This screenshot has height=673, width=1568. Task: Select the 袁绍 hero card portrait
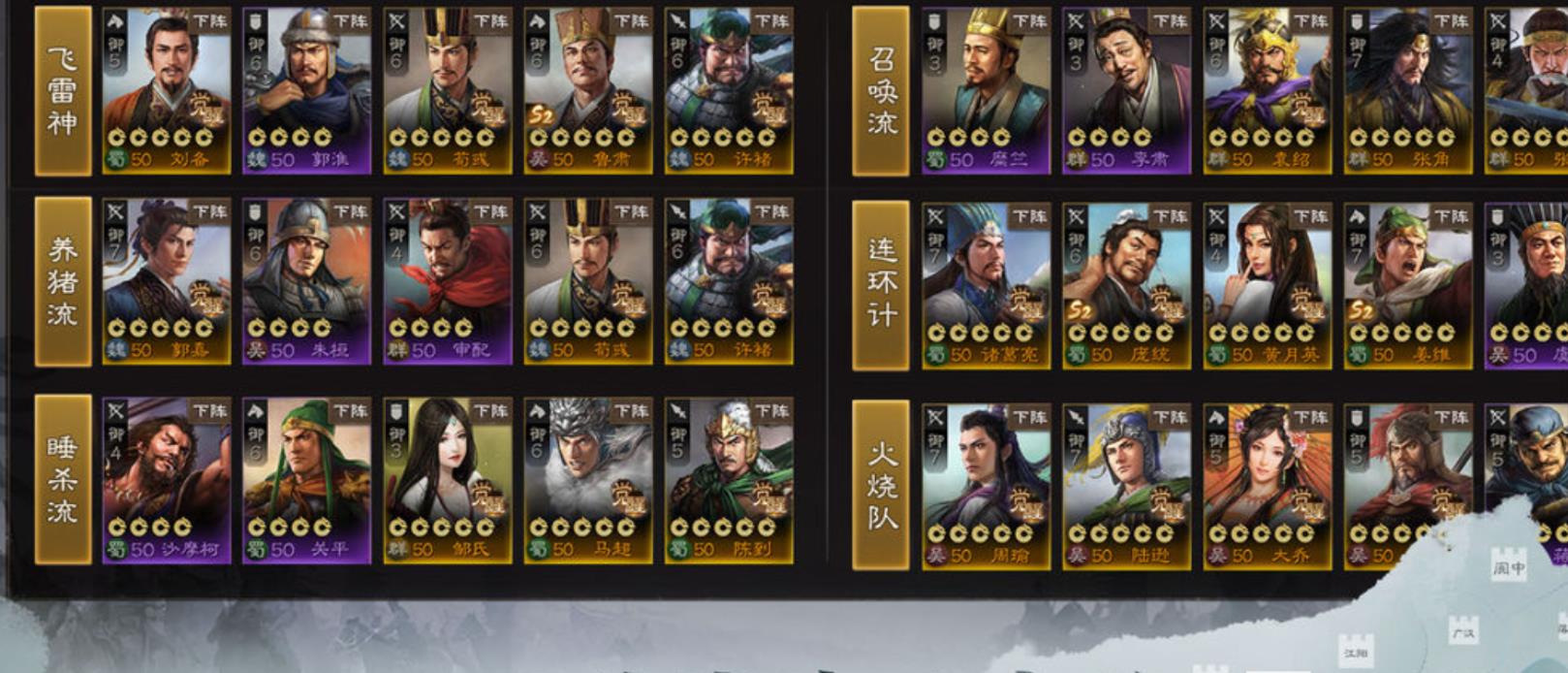coord(1268,91)
